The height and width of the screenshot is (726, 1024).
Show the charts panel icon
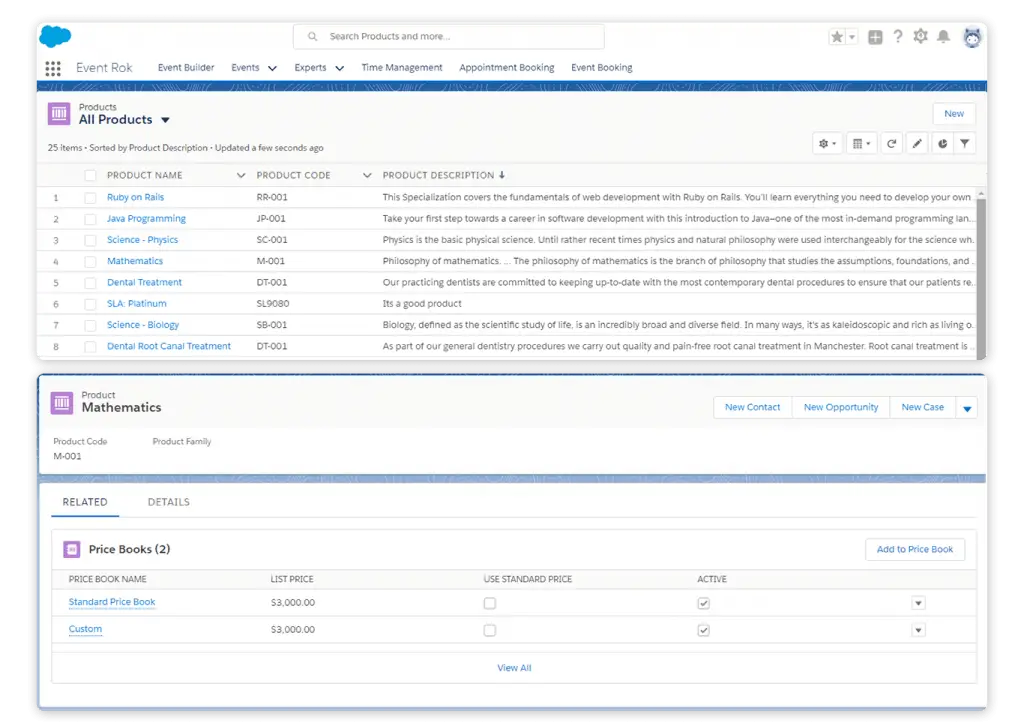[942, 144]
